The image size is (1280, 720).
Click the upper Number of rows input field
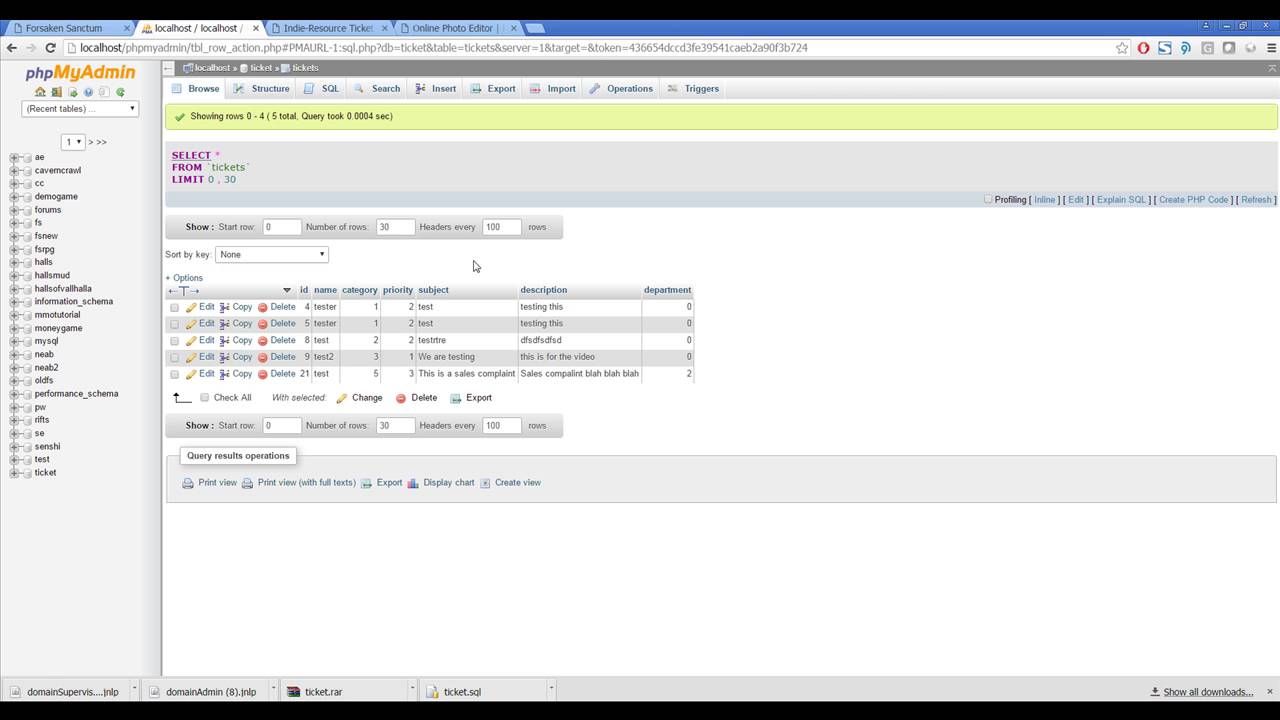pyautogui.click(x=395, y=227)
